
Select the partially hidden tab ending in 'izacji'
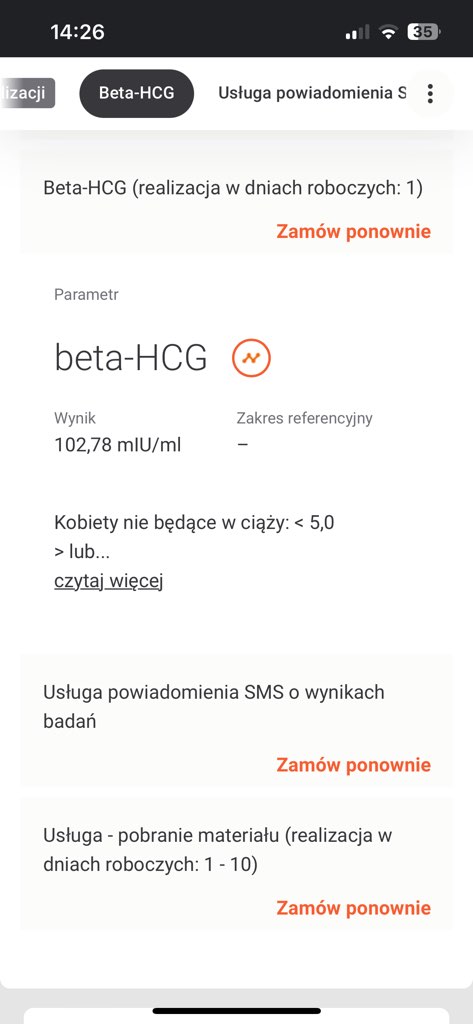click(27, 93)
